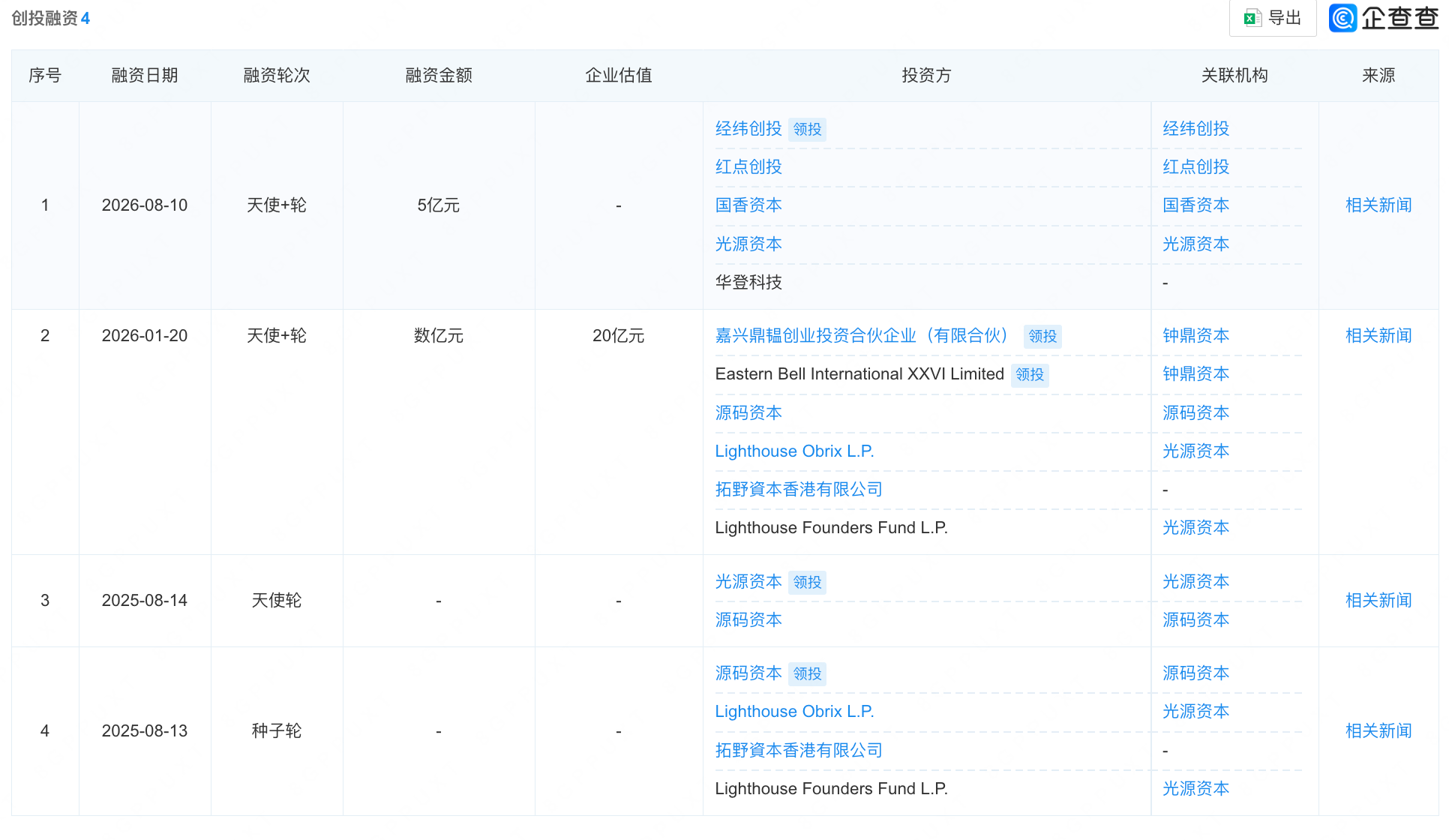The width and height of the screenshot is (1449, 840).
Task: Click the 企查查 logo
Action: [1384, 18]
